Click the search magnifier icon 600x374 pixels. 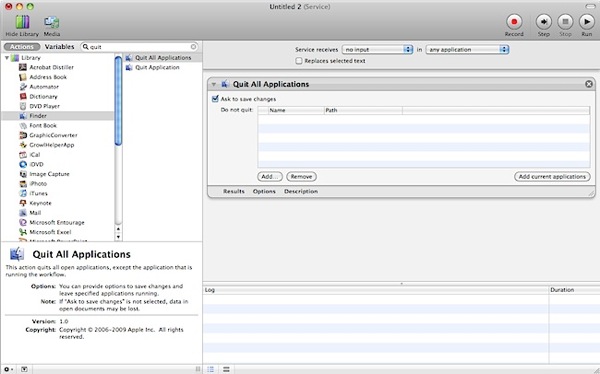coord(86,47)
